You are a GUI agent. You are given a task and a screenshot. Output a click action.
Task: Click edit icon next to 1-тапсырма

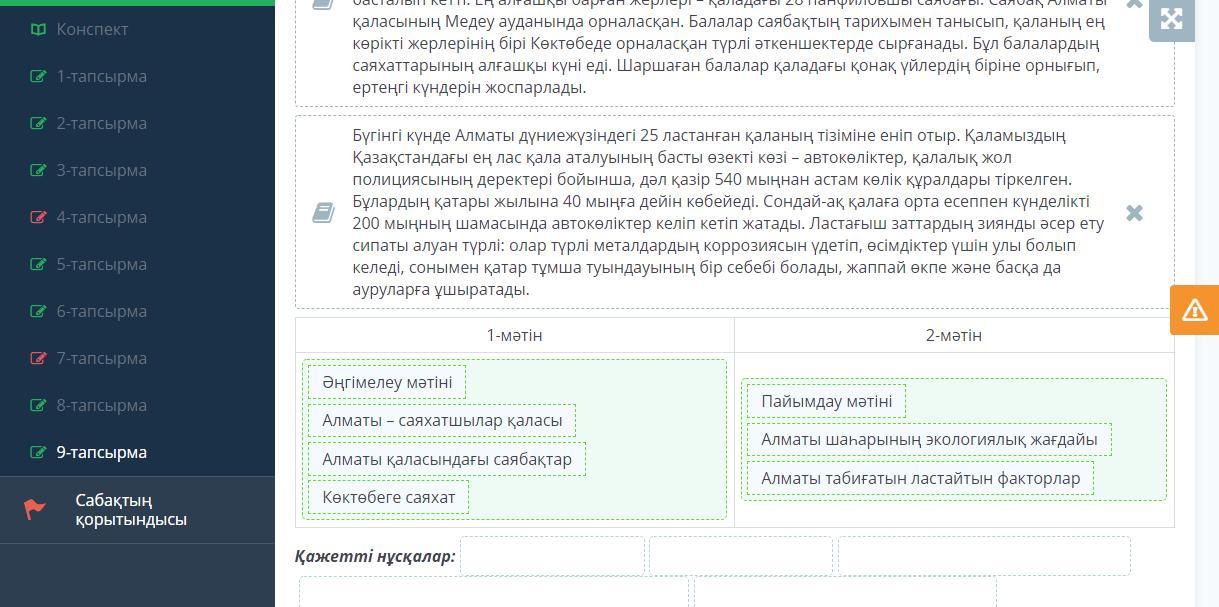38,76
